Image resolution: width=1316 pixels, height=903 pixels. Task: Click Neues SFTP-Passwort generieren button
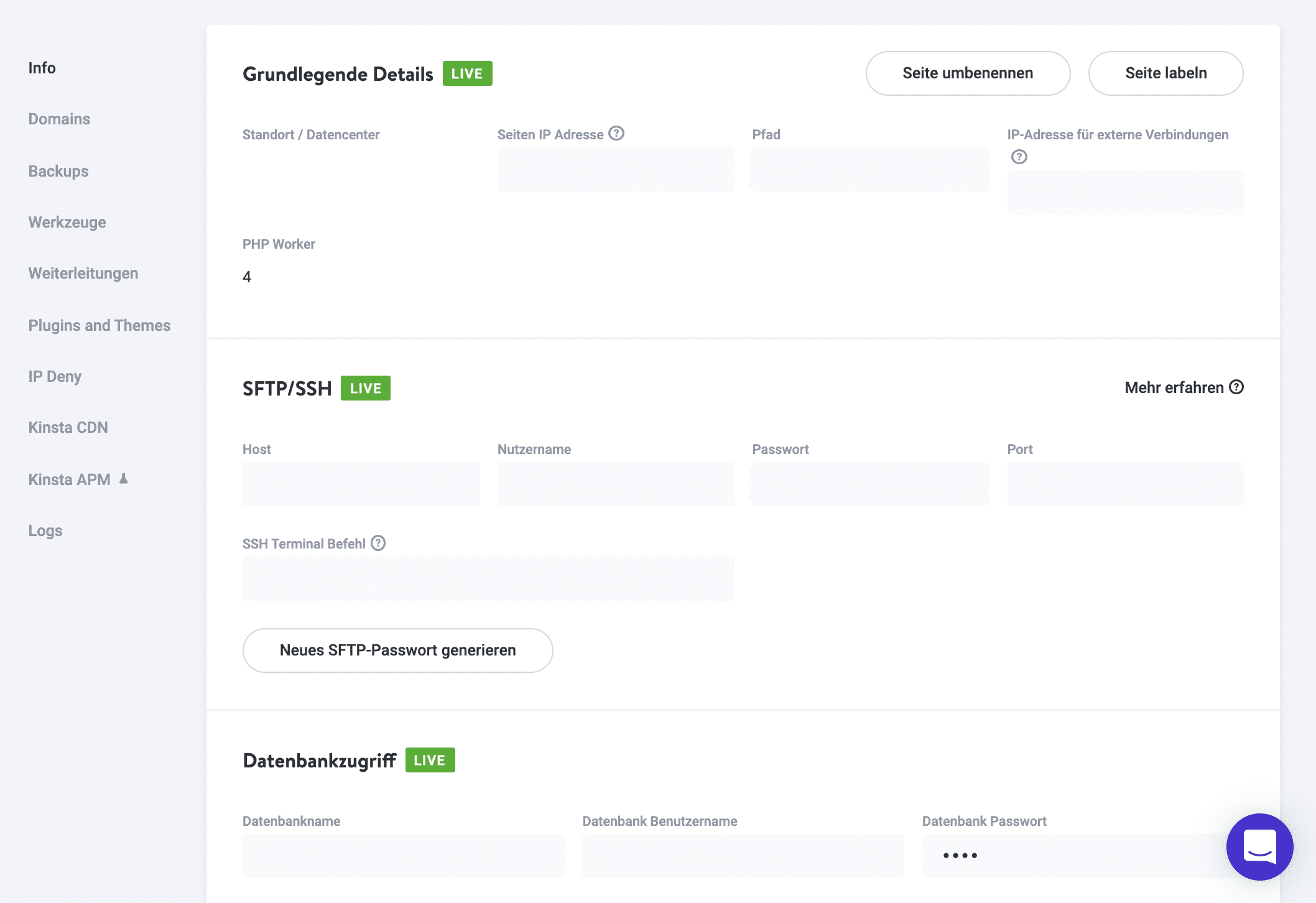coord(397,650)
